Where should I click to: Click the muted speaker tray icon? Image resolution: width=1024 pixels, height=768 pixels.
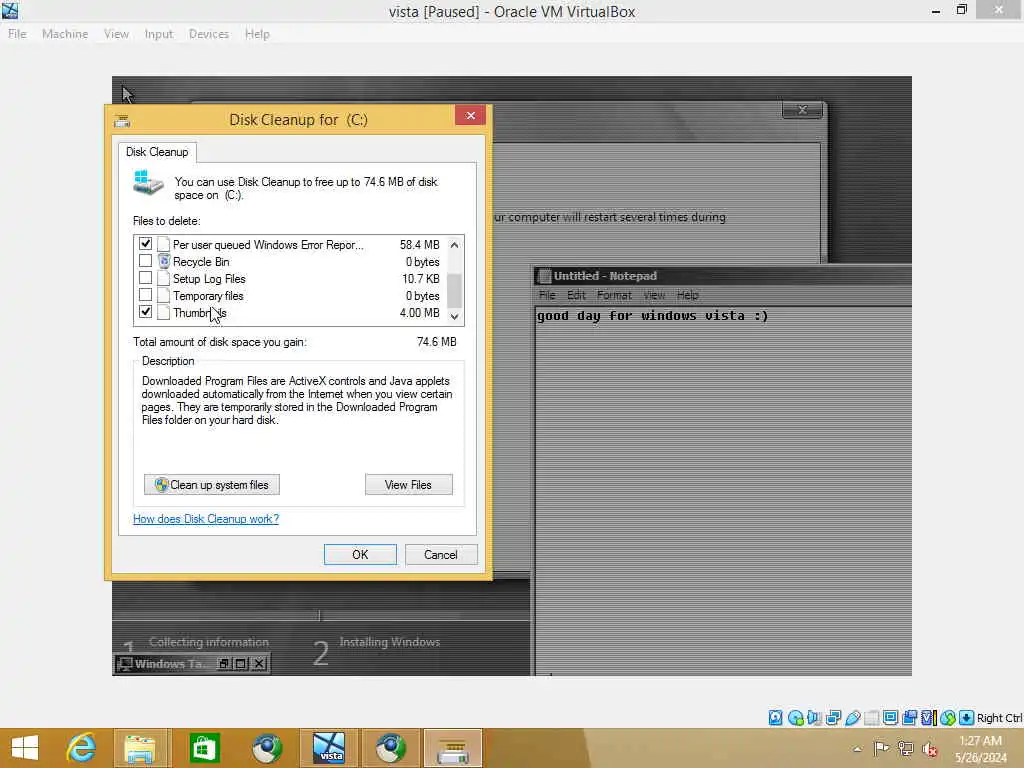click(x=930, y=749)
